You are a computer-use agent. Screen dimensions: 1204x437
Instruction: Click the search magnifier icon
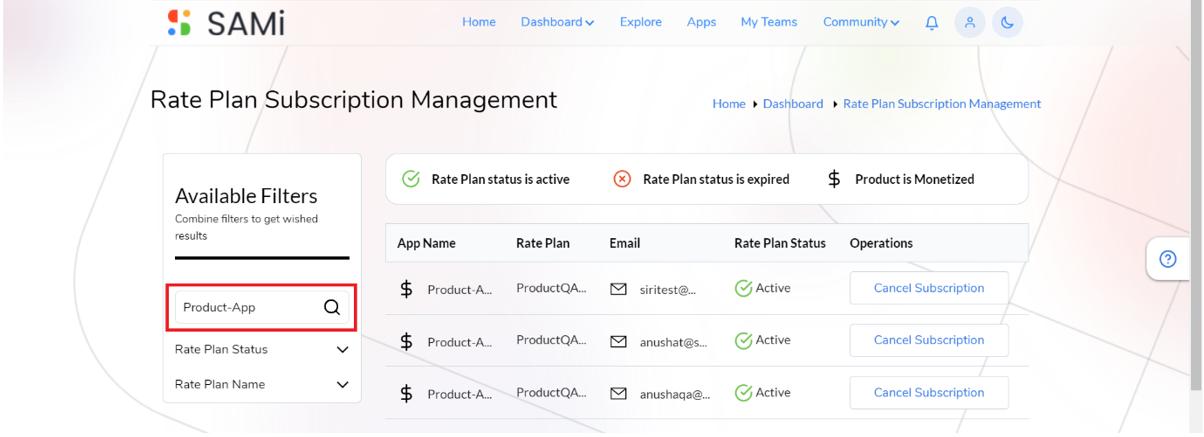(x=332, y=307)
